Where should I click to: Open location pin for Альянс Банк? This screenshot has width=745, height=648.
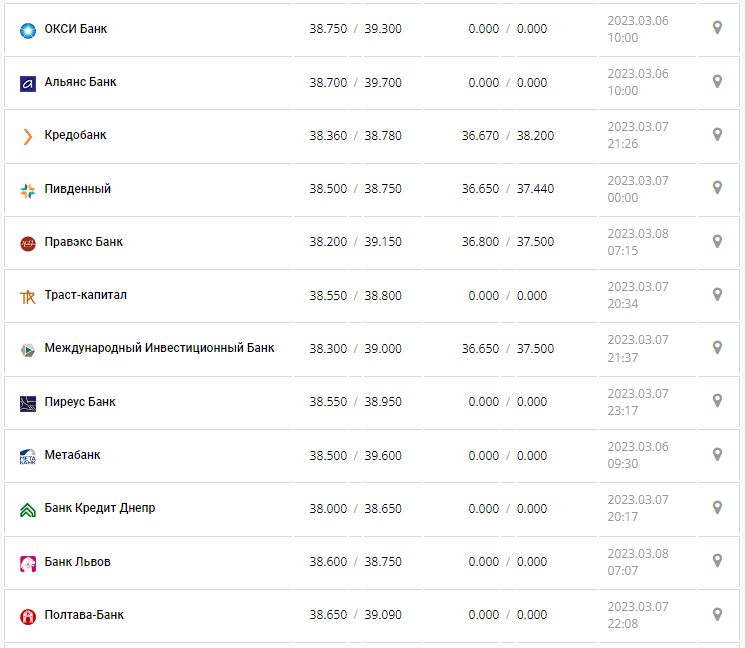pyautogui.click(x=717, y=81)
